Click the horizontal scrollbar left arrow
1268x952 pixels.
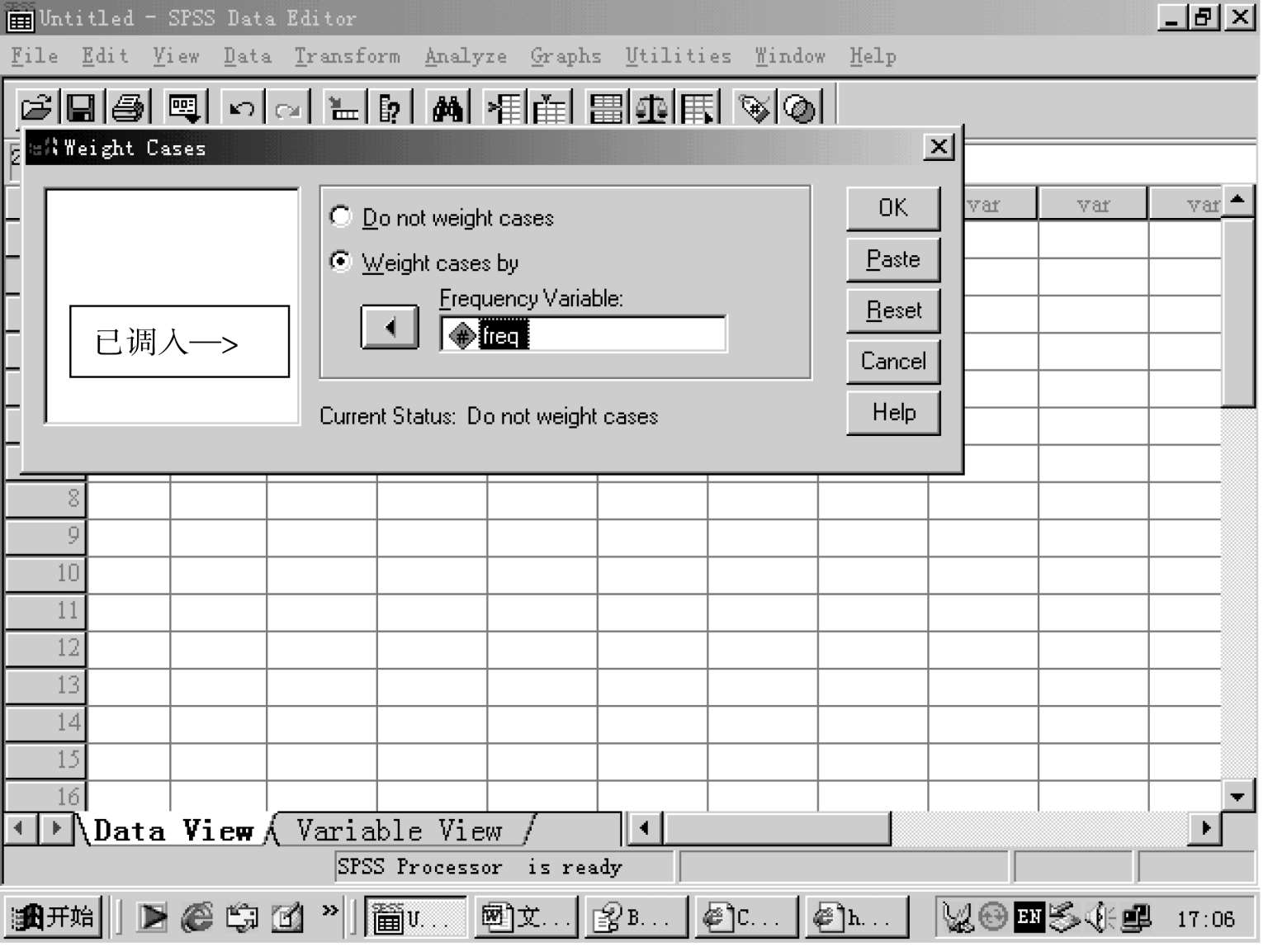pyautogui.click(x=645, y=828)
